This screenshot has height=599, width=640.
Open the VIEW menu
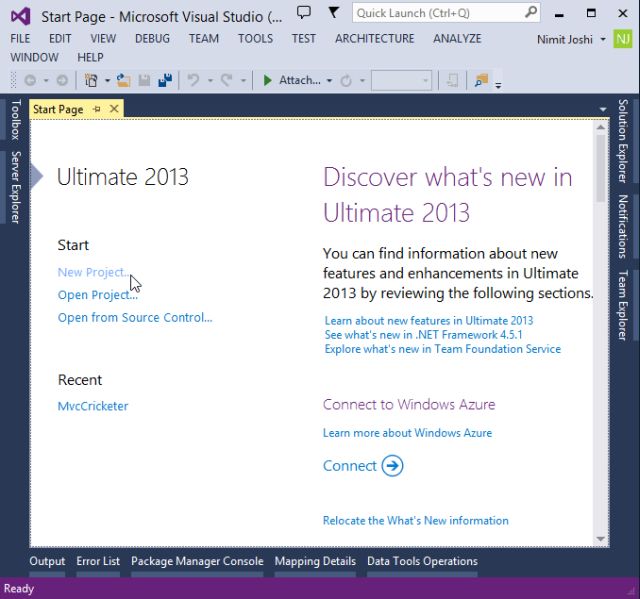tap(103, 38)
